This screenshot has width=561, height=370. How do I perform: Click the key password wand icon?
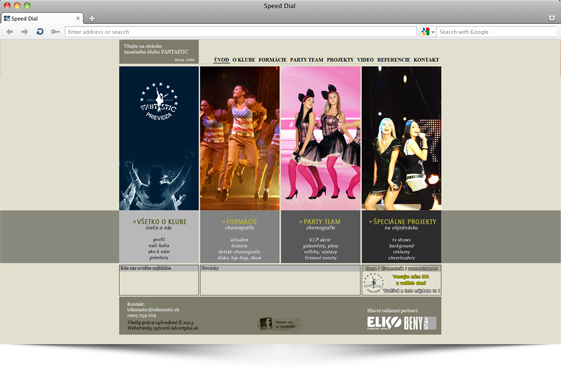(55, 32)
